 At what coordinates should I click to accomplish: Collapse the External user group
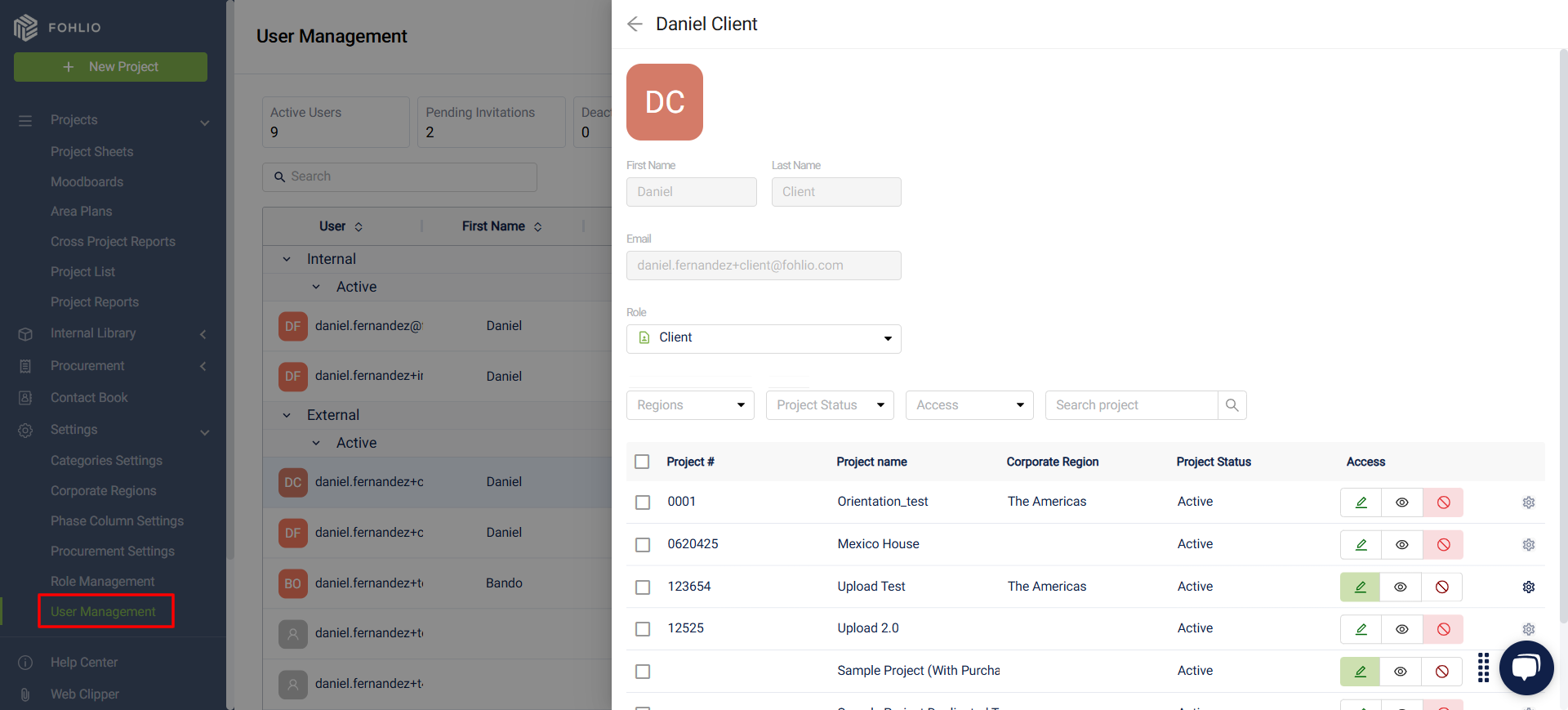click(x=287, y=416)
